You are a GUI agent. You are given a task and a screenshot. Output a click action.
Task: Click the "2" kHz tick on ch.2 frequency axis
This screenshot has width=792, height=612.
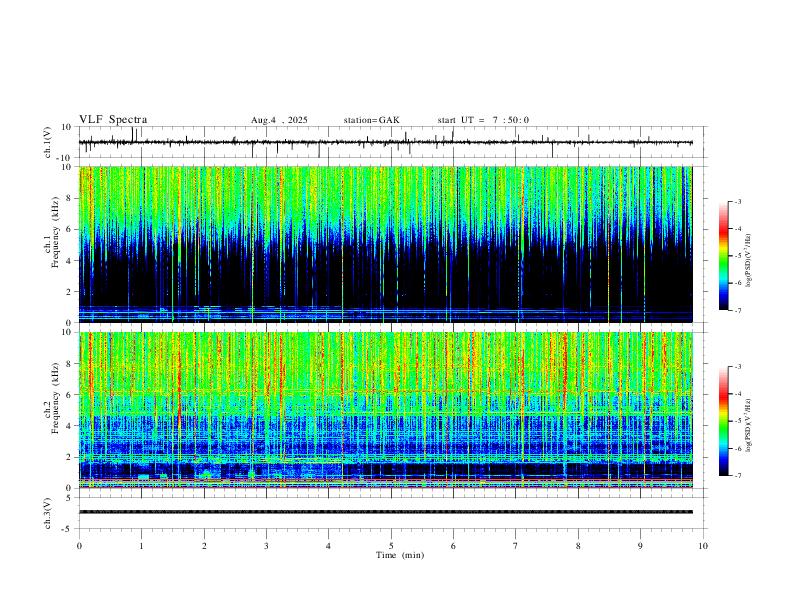(x=70, y=457)
